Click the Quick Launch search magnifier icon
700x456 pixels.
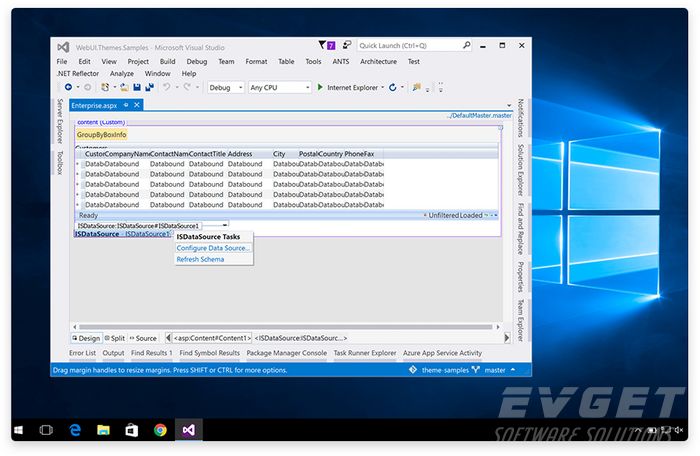(467, 45)
